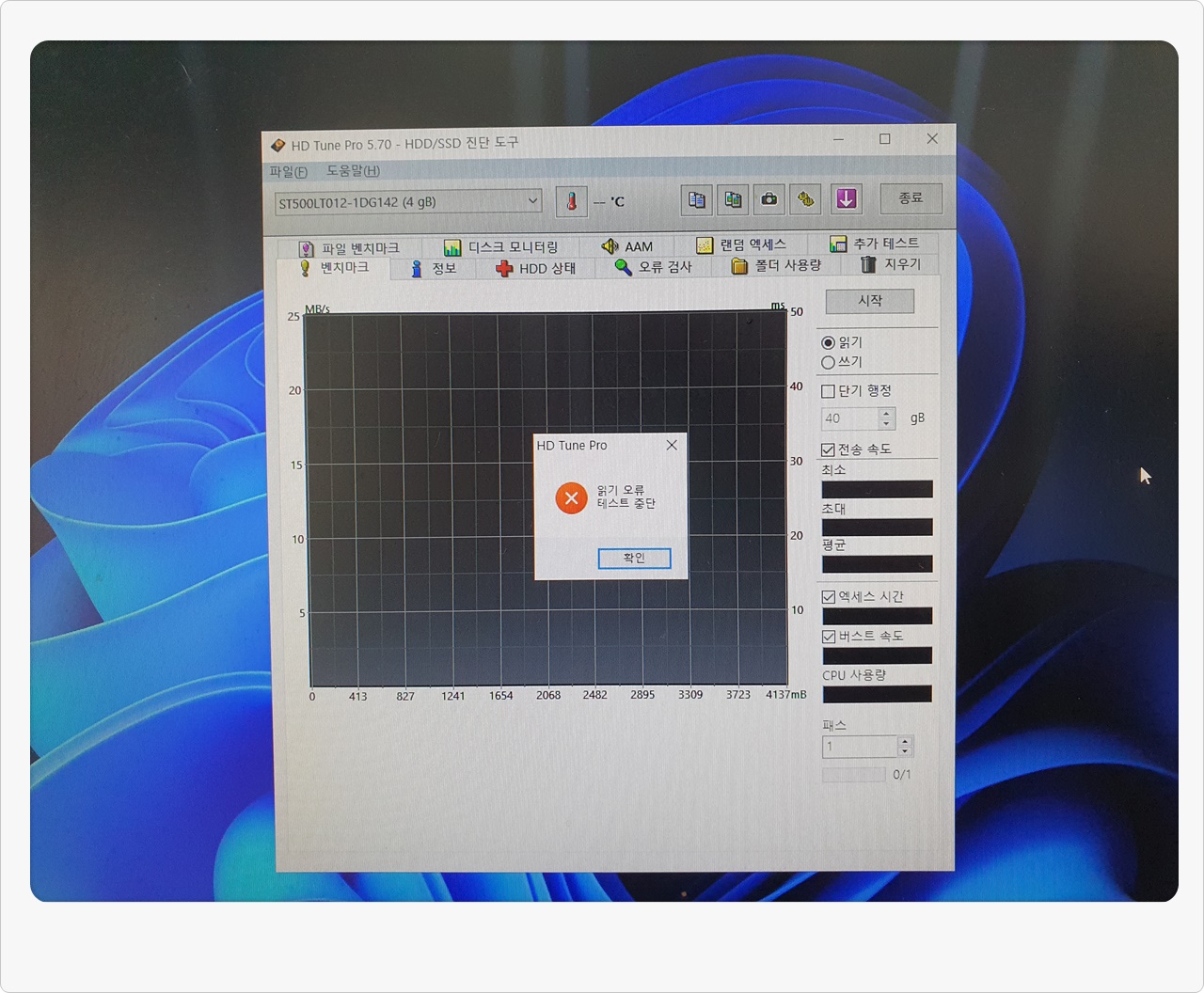The height and width of the screenshot is (993, 1204).
Task: Click the purple download arrow icon
Action: pyautogui.click(x=847, y=198)
